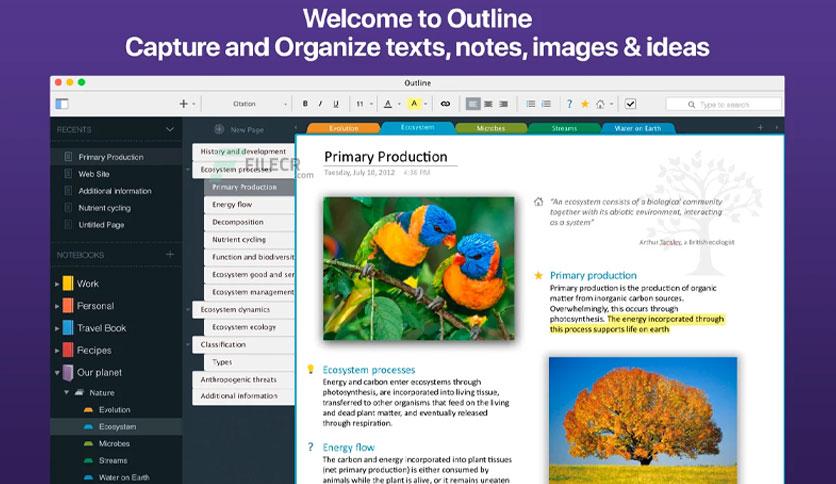
Task: Toggle the sidebar panel icon
Action: tap(62, 104)
